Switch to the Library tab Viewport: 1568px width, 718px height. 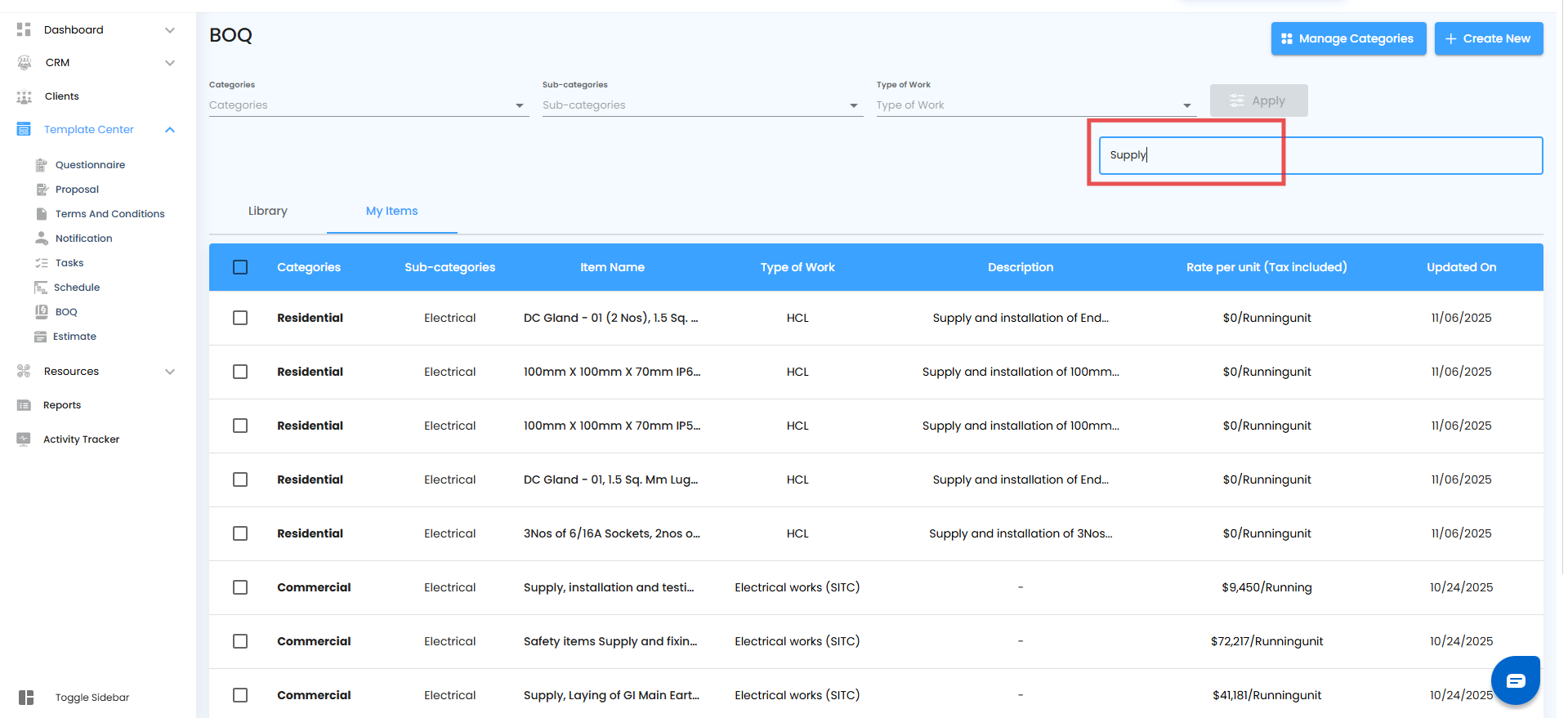[268, 211]
